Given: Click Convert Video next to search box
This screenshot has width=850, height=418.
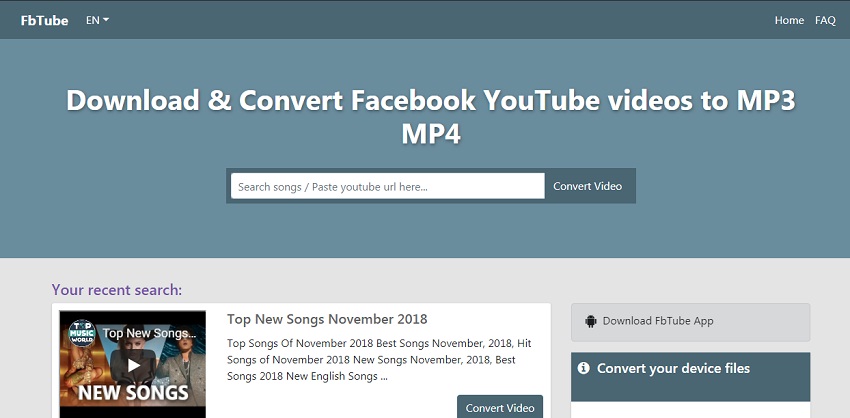Looking at the screenshot, I should point(588,186).
